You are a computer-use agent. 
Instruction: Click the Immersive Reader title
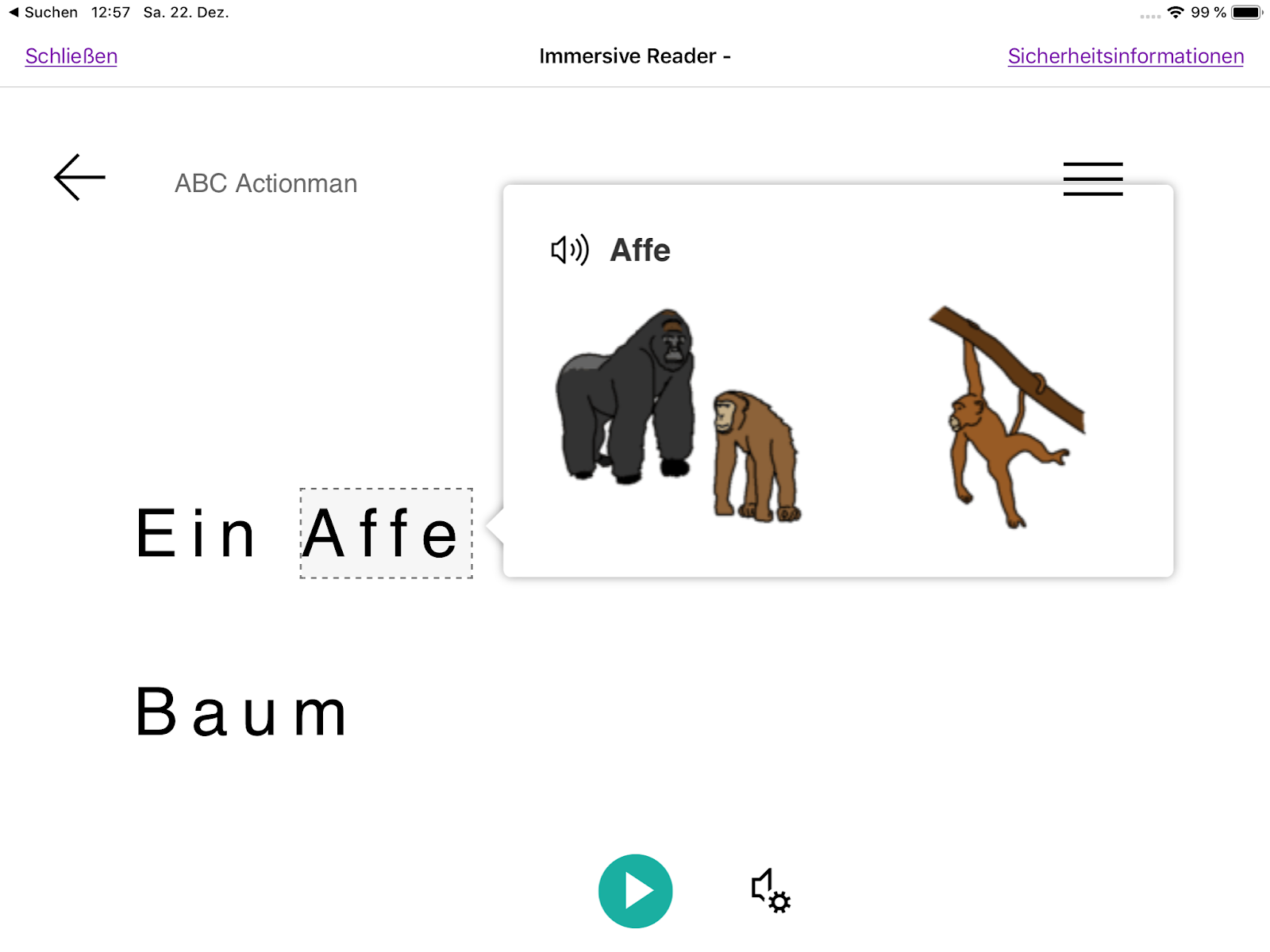[635, 56]
